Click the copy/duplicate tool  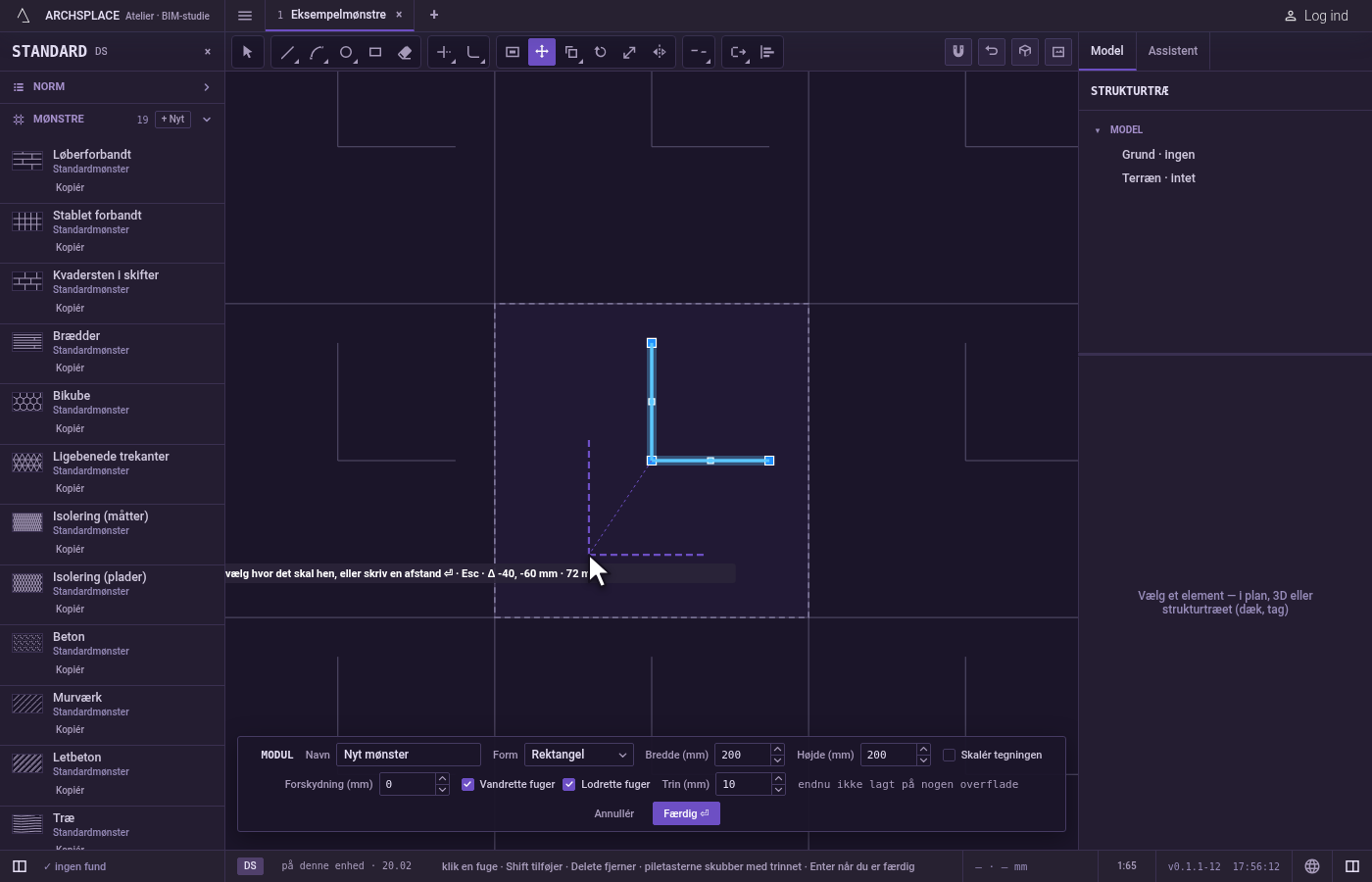[x=571, y=52]
